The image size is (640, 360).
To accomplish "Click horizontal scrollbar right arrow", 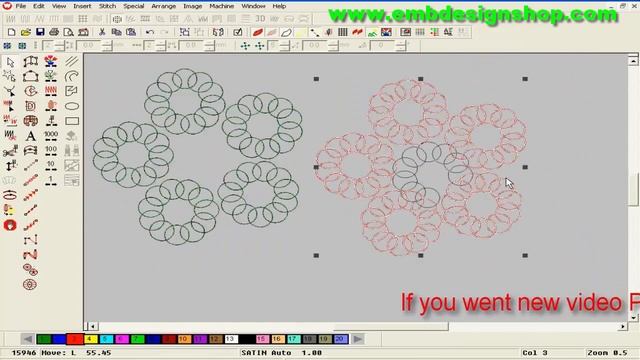I will [623, 326].
